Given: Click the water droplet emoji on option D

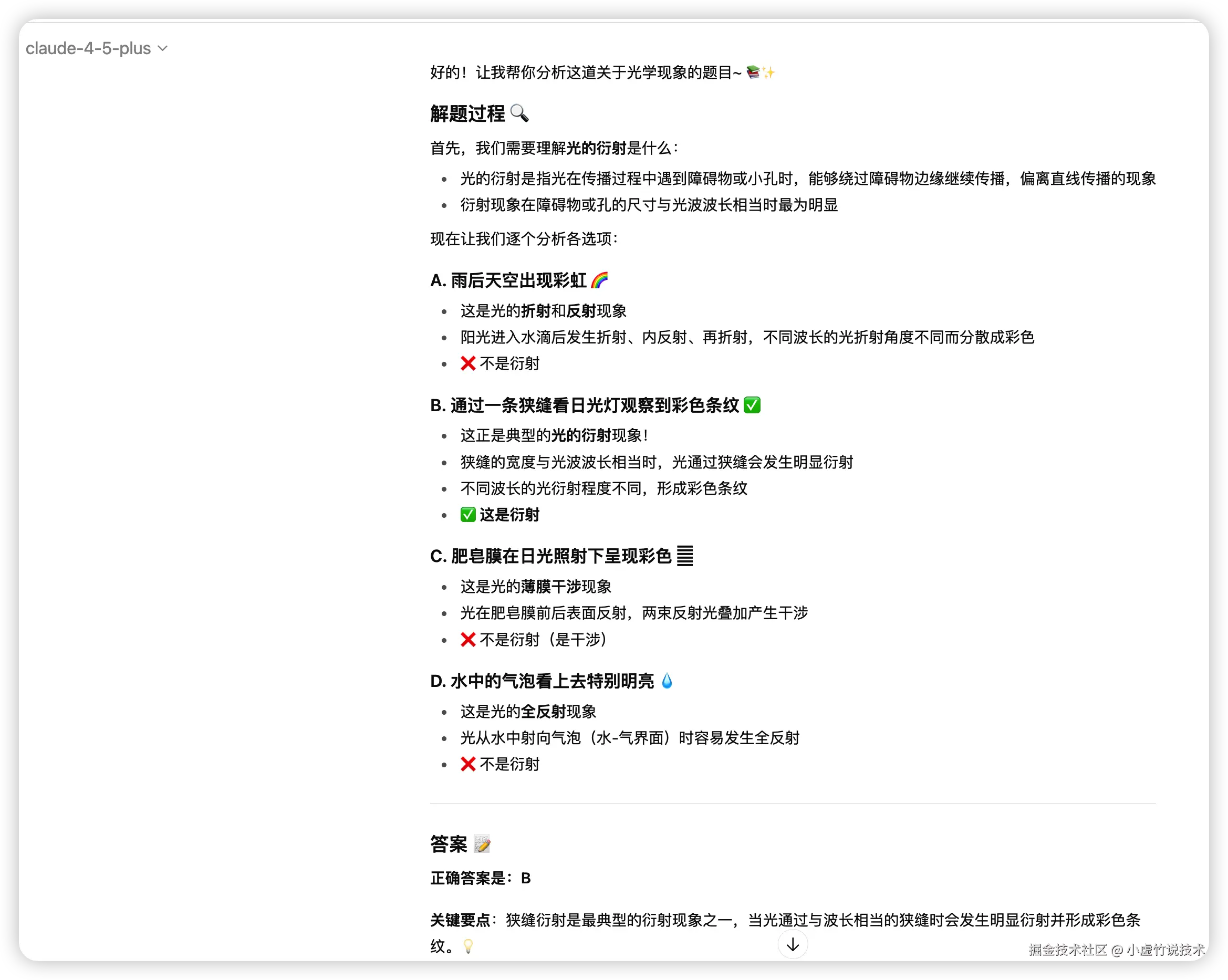Looking at the screenshot, I should [x=668, y=680].
